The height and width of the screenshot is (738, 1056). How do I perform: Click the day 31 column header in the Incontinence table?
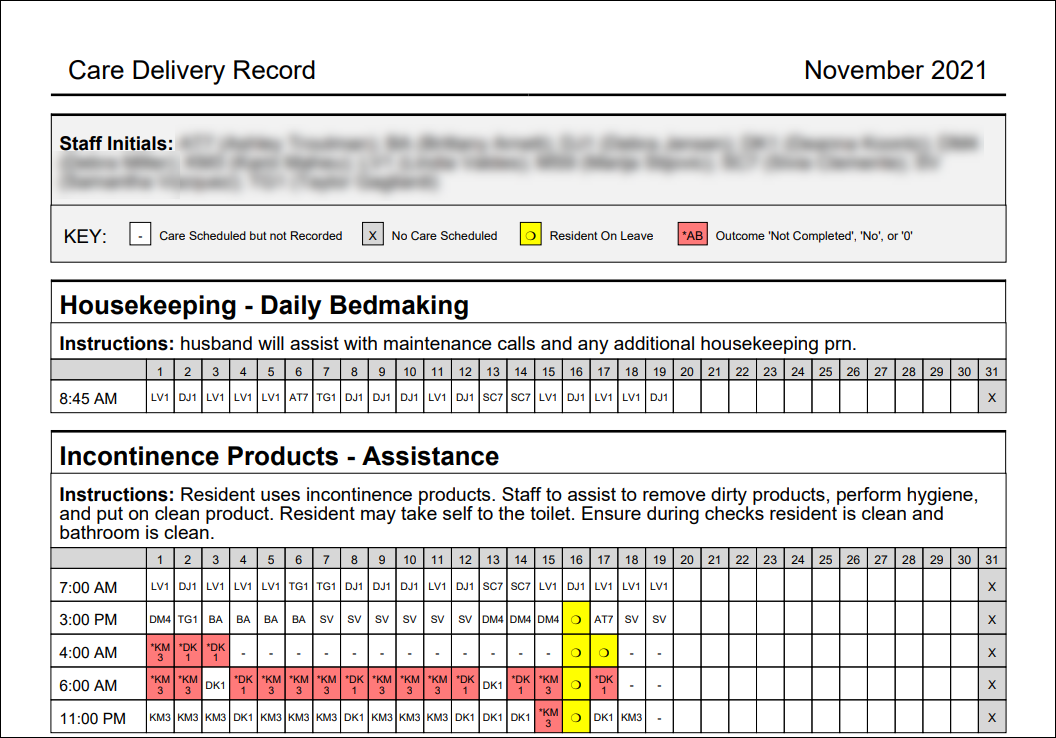992,559
